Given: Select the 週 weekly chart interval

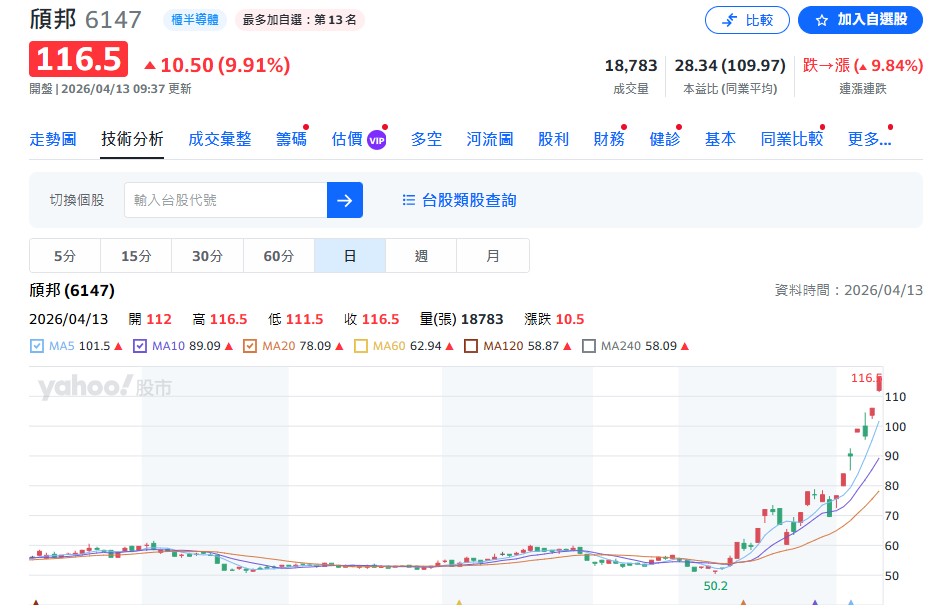Looking at the screenshot, I should click(421, 256).
